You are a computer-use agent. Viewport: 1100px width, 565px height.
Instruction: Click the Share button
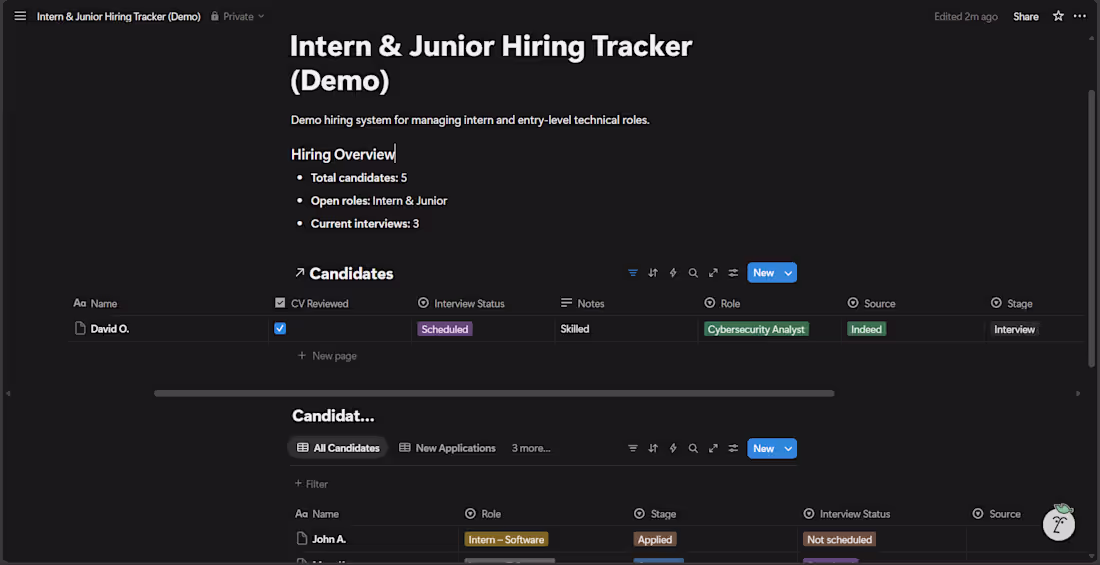coord(1025,16)
